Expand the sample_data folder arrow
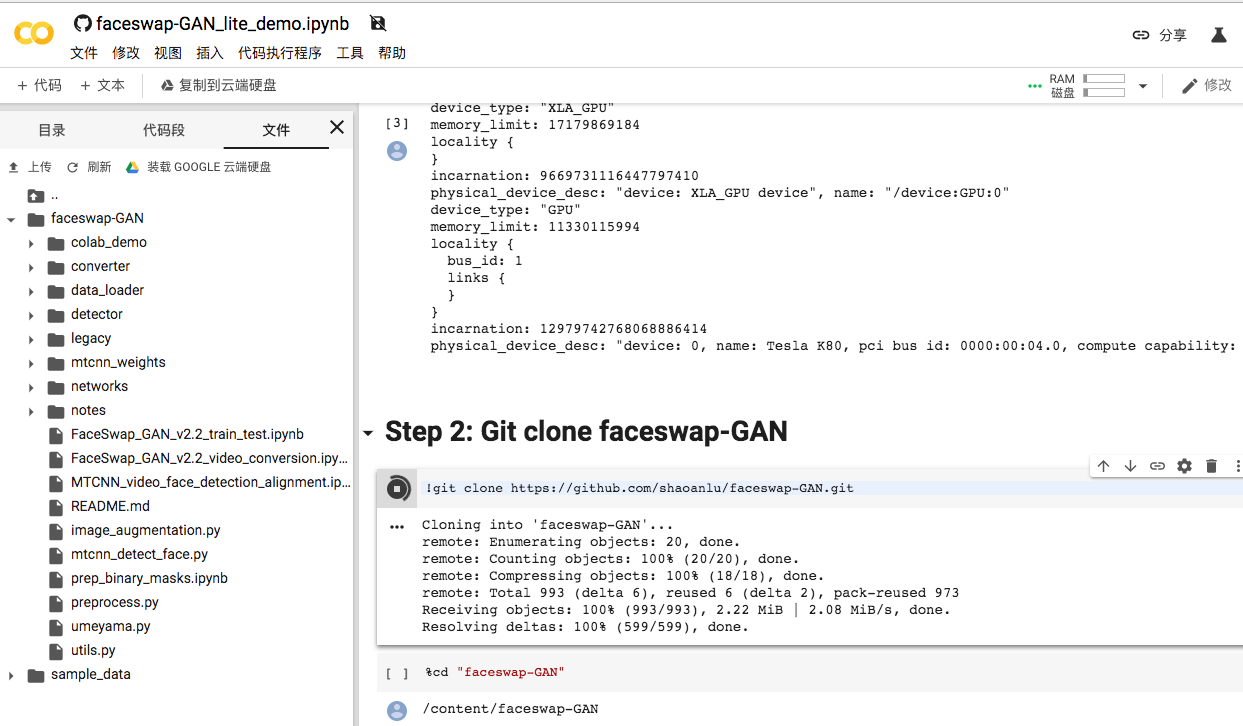The height and width of the screenshot is (726, 1243). [x=10, y=675]
